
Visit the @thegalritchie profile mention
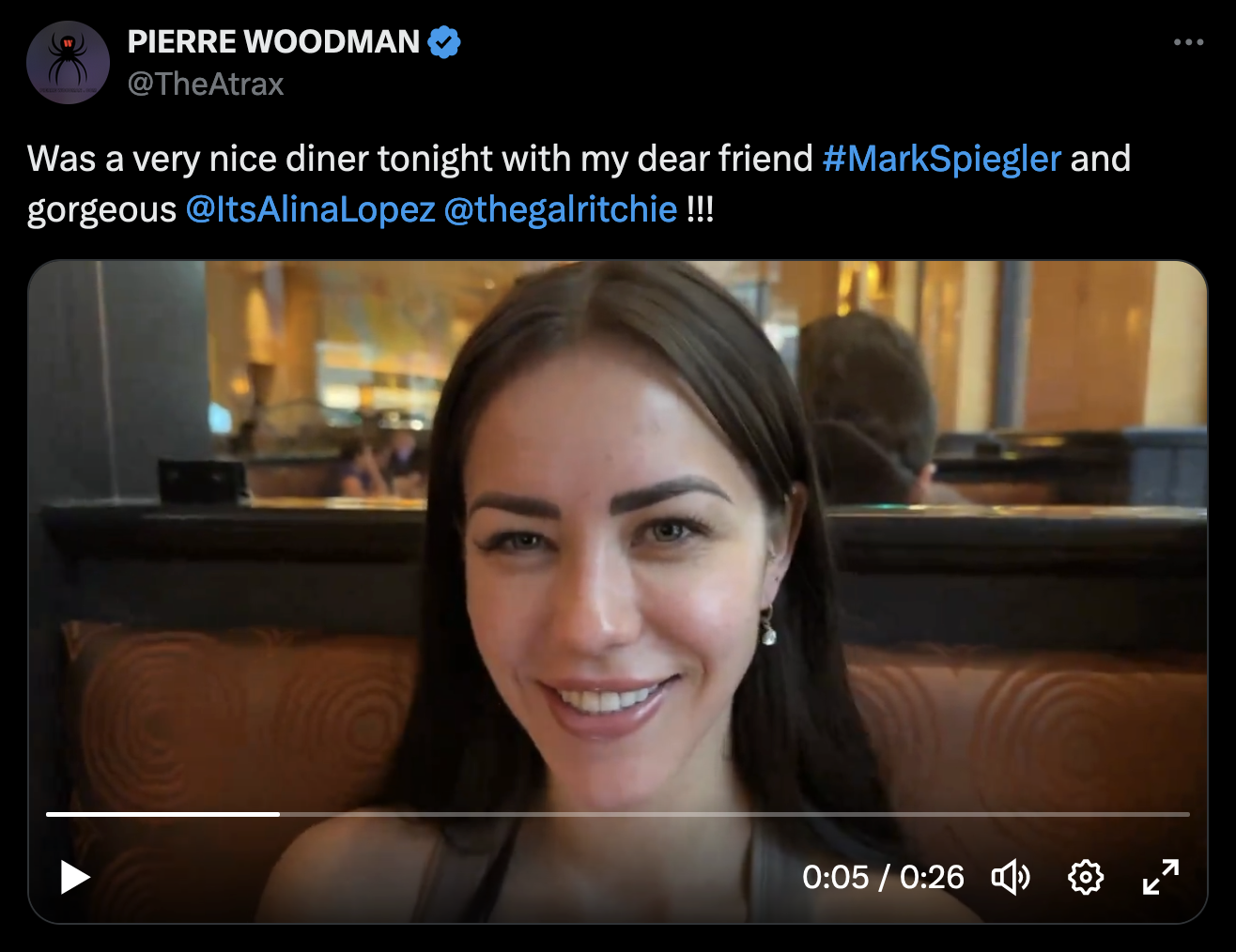click(x=560, y=209)
